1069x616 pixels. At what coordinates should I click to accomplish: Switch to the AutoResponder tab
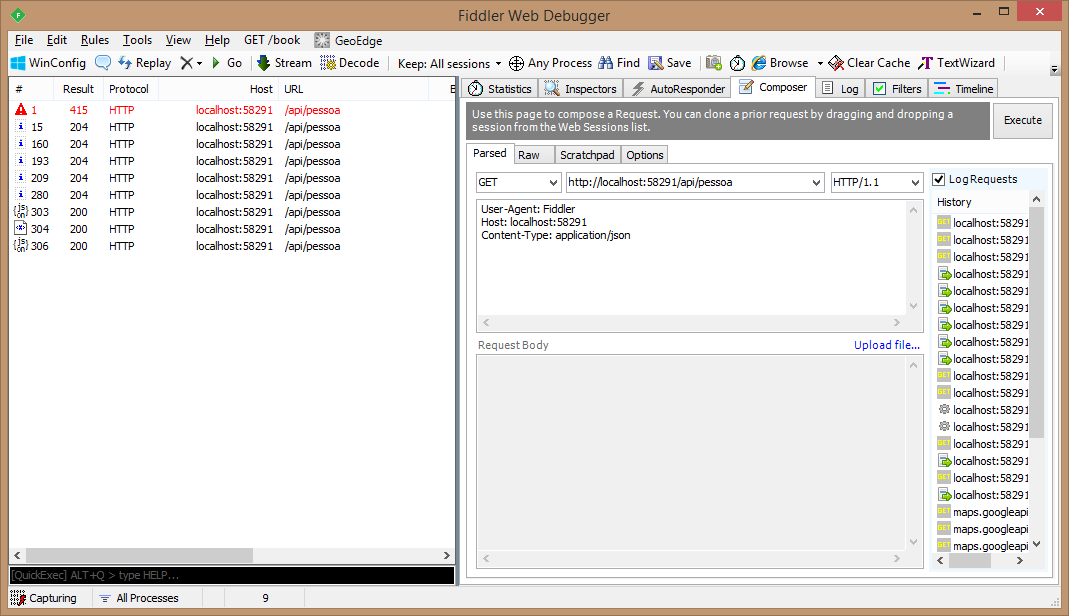678,89
